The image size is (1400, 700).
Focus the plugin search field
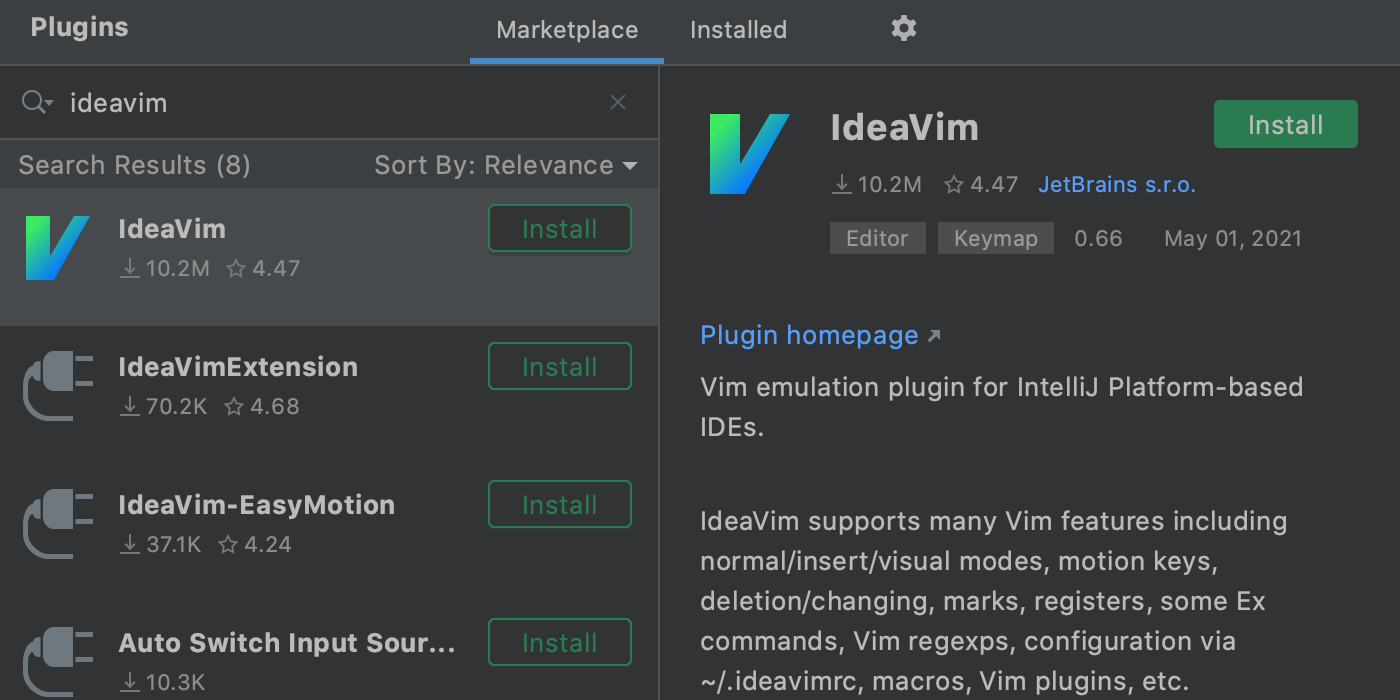(330, 102)
